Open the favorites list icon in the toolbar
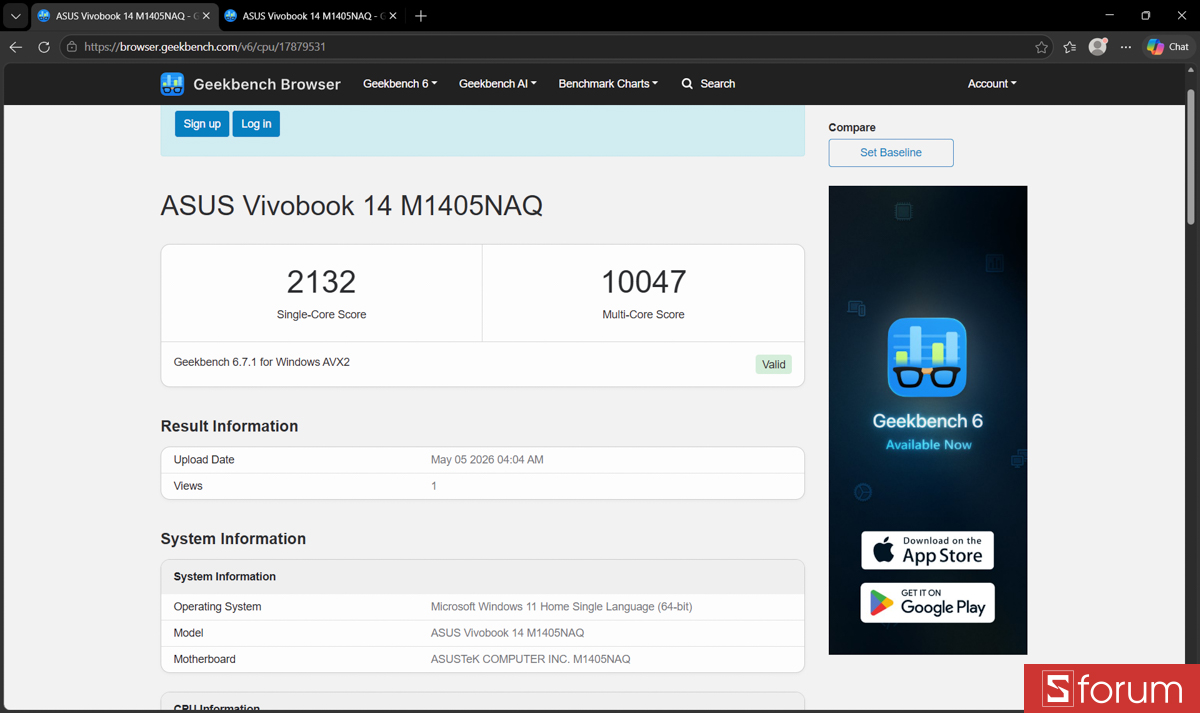This screenshot has height=713, width=1200. point(1070,47)
